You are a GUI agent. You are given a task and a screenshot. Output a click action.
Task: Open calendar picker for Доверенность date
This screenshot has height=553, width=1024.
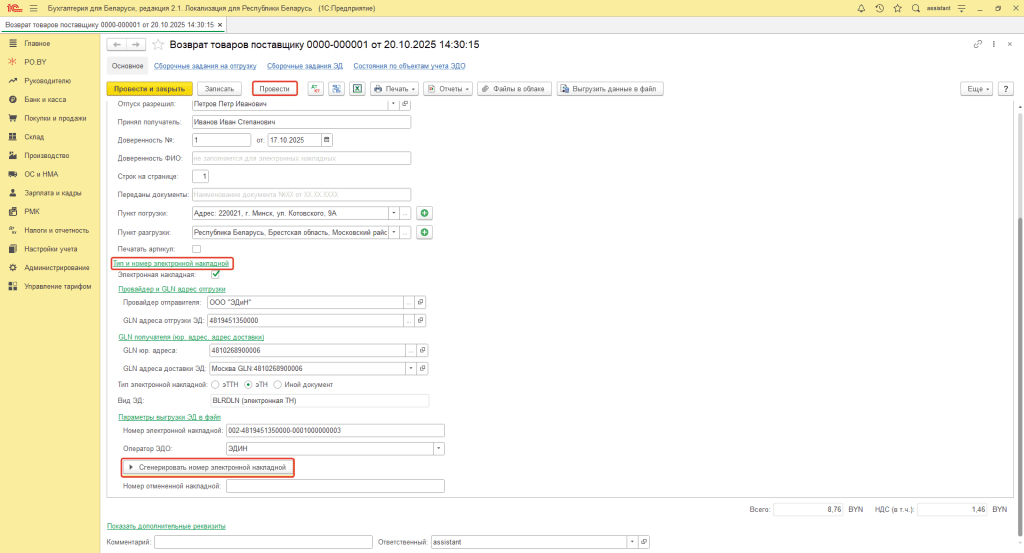coord(327,139)
